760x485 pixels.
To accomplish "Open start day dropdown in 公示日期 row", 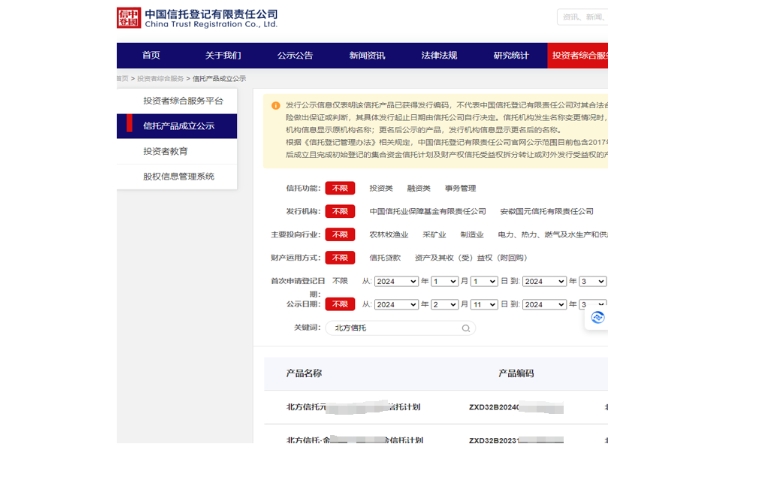I will pyautogui.click(x=484, y=304).
